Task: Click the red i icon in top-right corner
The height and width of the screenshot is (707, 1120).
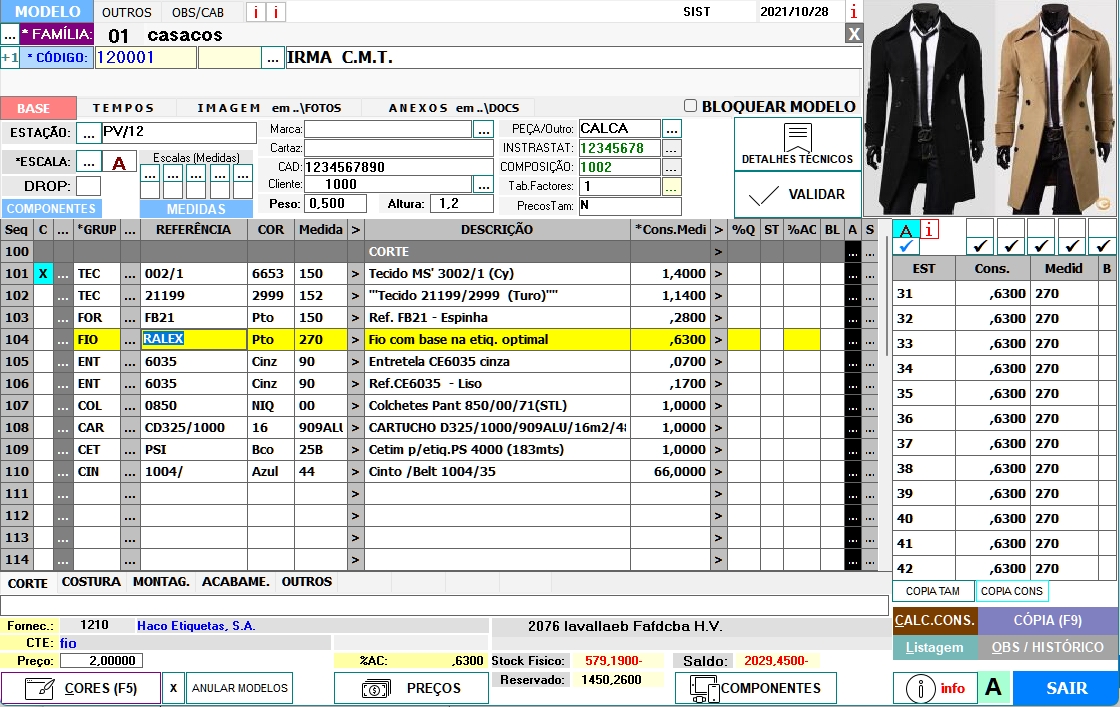Action: click(853, 12)
